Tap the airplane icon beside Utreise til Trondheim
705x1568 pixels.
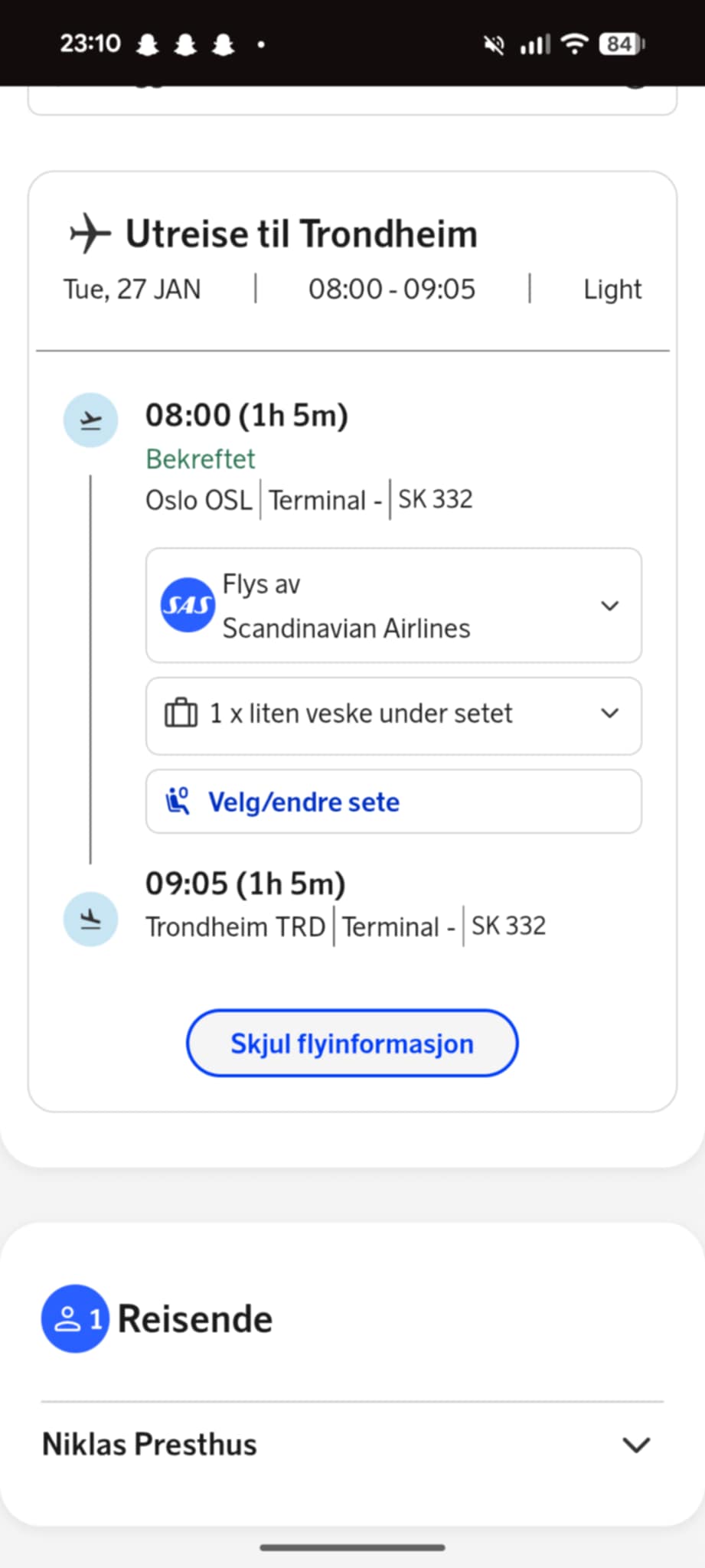point(90,234)
